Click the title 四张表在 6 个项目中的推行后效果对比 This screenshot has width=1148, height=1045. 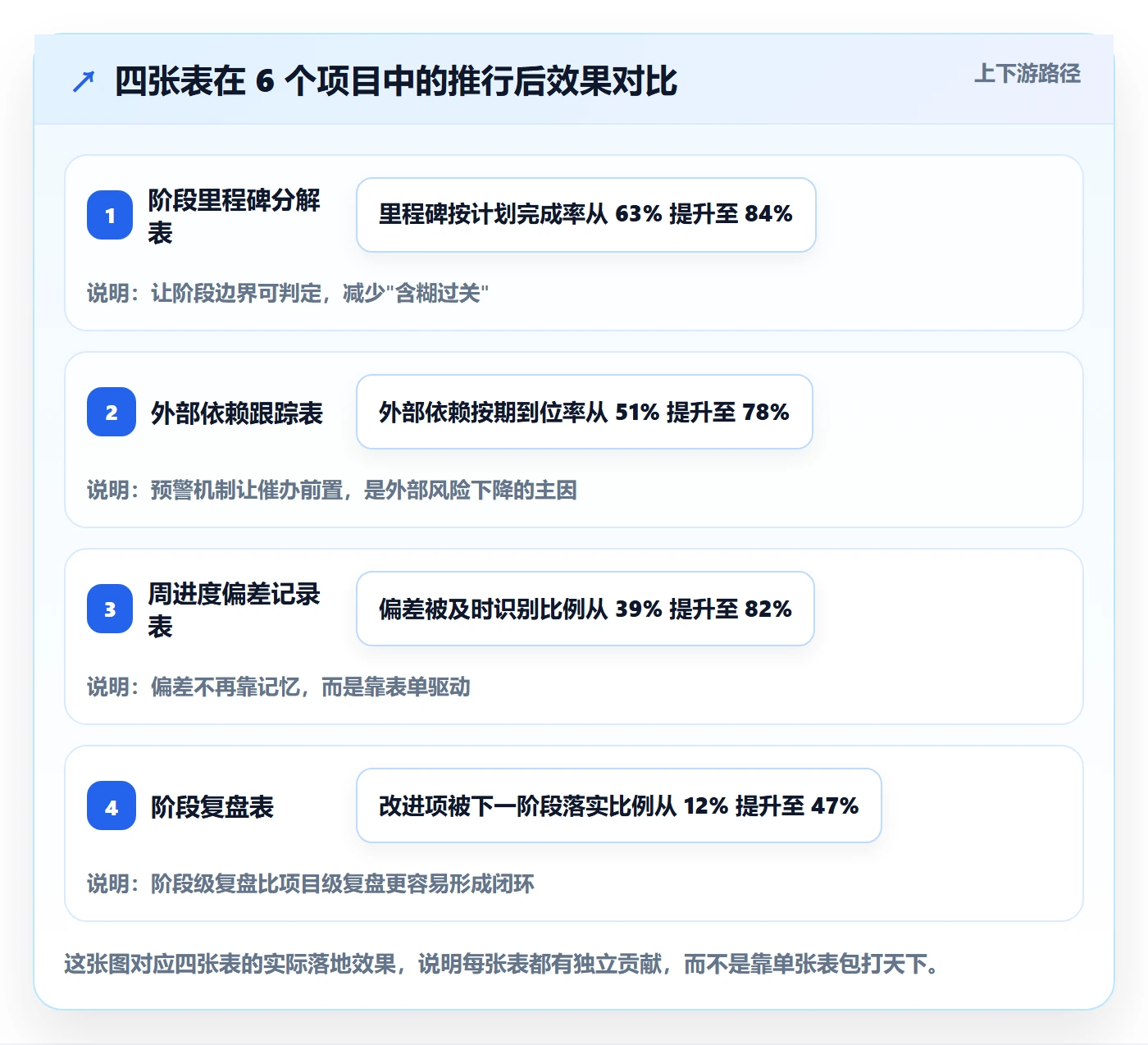(x=396, y=81)
